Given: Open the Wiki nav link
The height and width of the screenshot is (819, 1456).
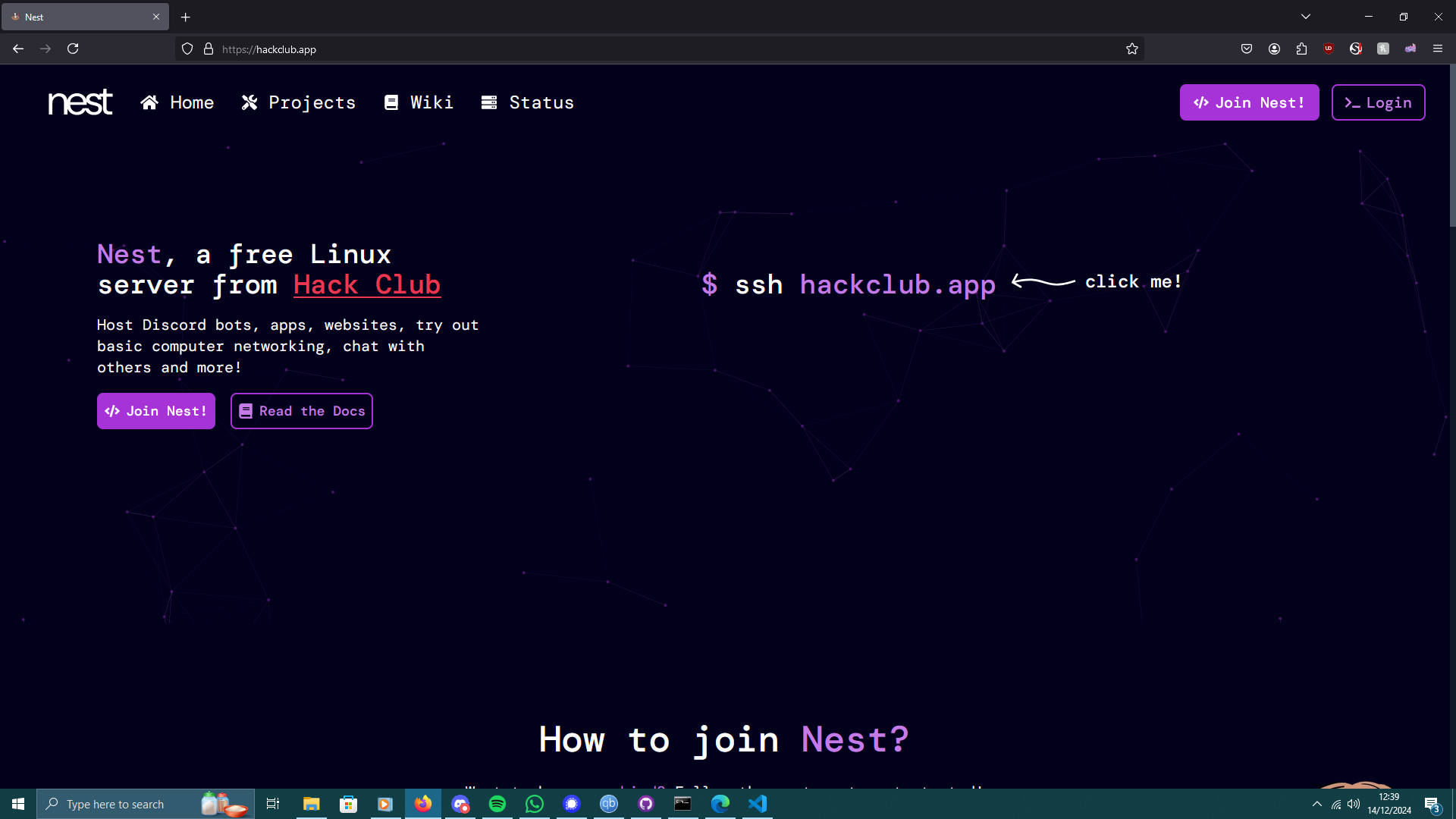Looking at the screenshot, I should pyautogui.click(x=419, y=102).
